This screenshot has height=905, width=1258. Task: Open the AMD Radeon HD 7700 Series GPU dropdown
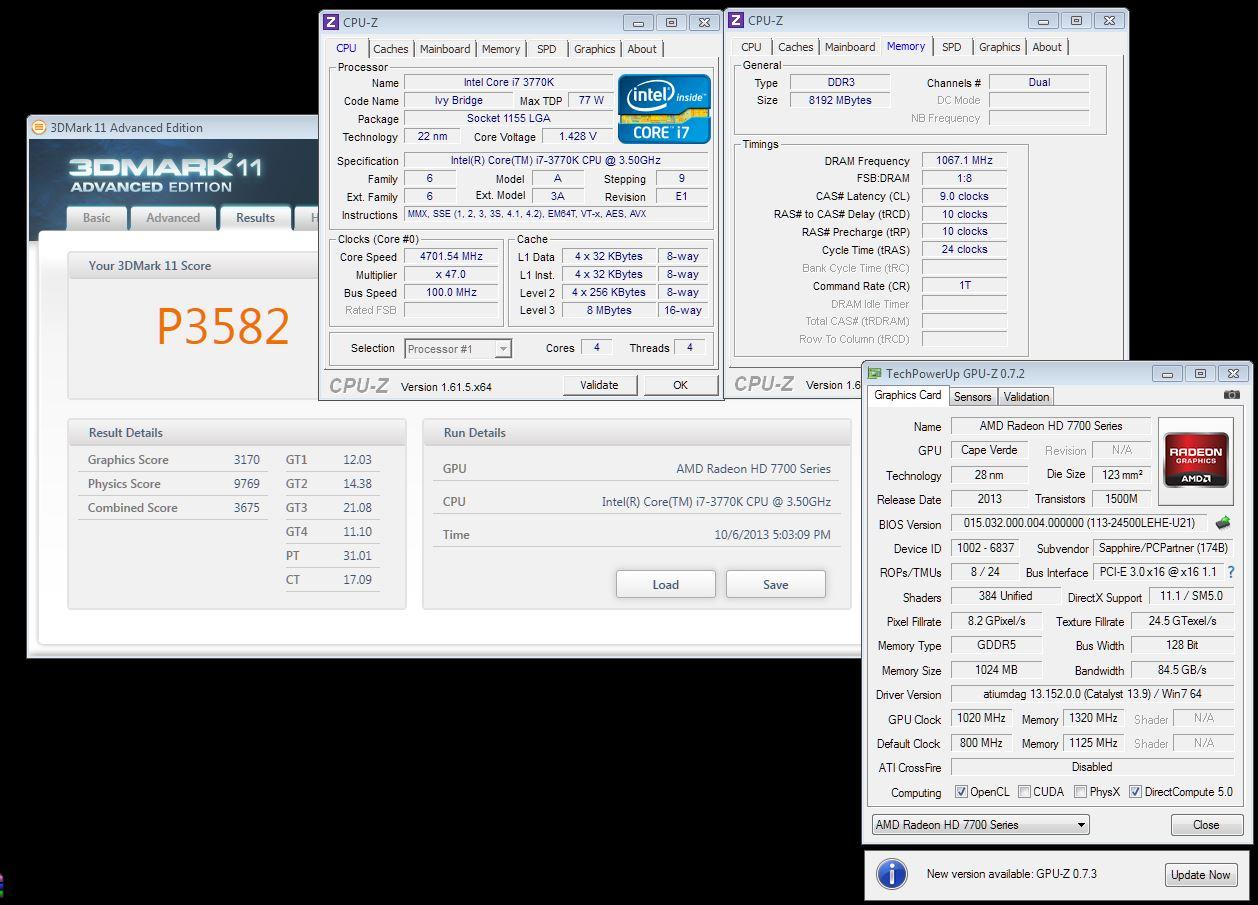coord(979,825)
